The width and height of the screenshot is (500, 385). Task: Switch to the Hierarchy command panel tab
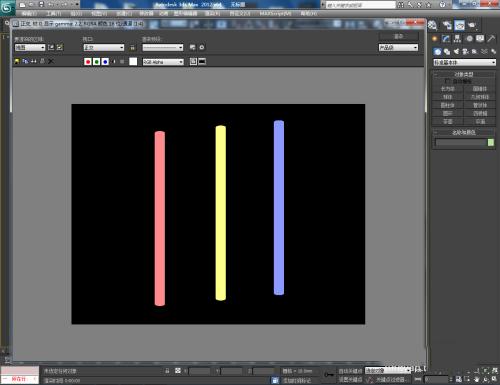point(457,39)
